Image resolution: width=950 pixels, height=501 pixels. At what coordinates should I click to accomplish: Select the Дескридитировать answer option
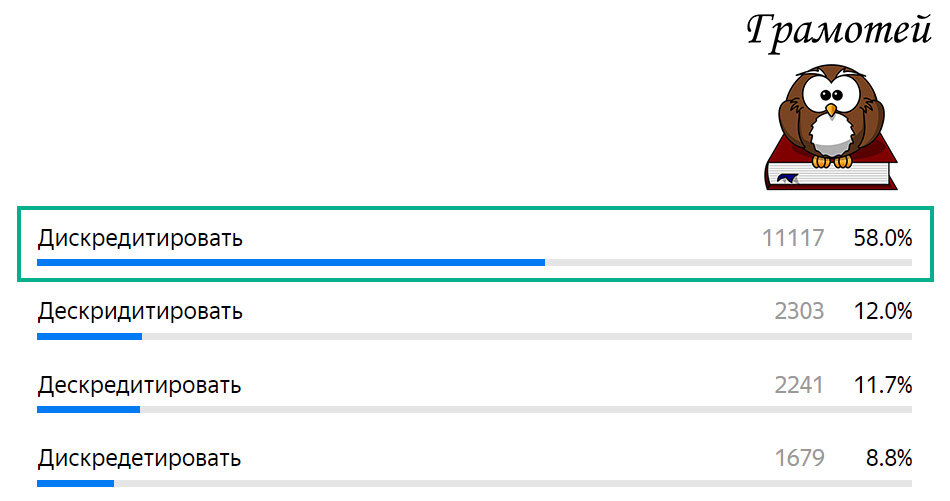tap(140, 312)
